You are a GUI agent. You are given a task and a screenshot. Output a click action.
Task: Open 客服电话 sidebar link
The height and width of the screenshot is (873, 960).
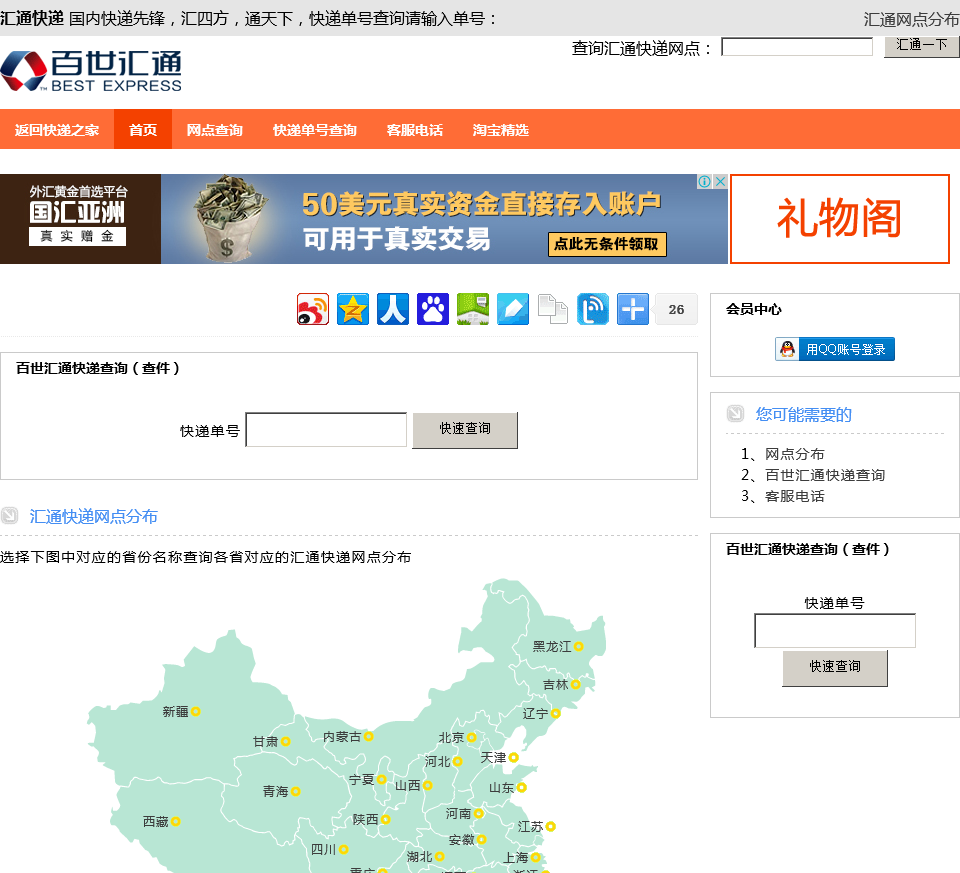pyautogui.click(x=795, y=496)
